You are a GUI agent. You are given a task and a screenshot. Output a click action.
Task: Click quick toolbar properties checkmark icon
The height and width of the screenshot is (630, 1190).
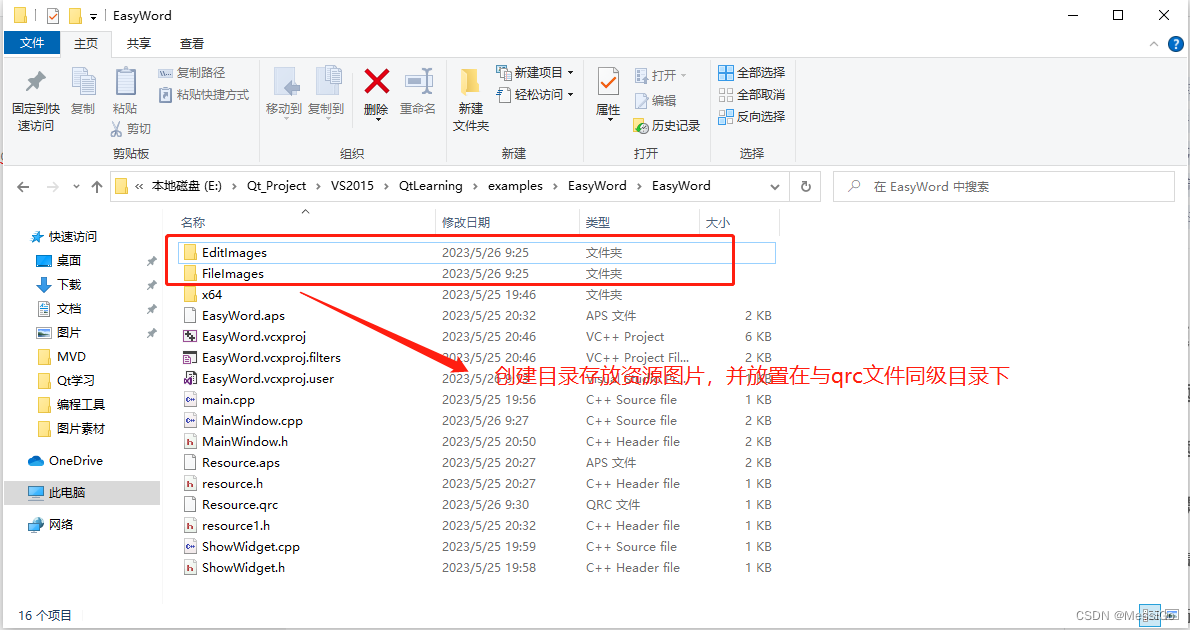pos(52,15)
